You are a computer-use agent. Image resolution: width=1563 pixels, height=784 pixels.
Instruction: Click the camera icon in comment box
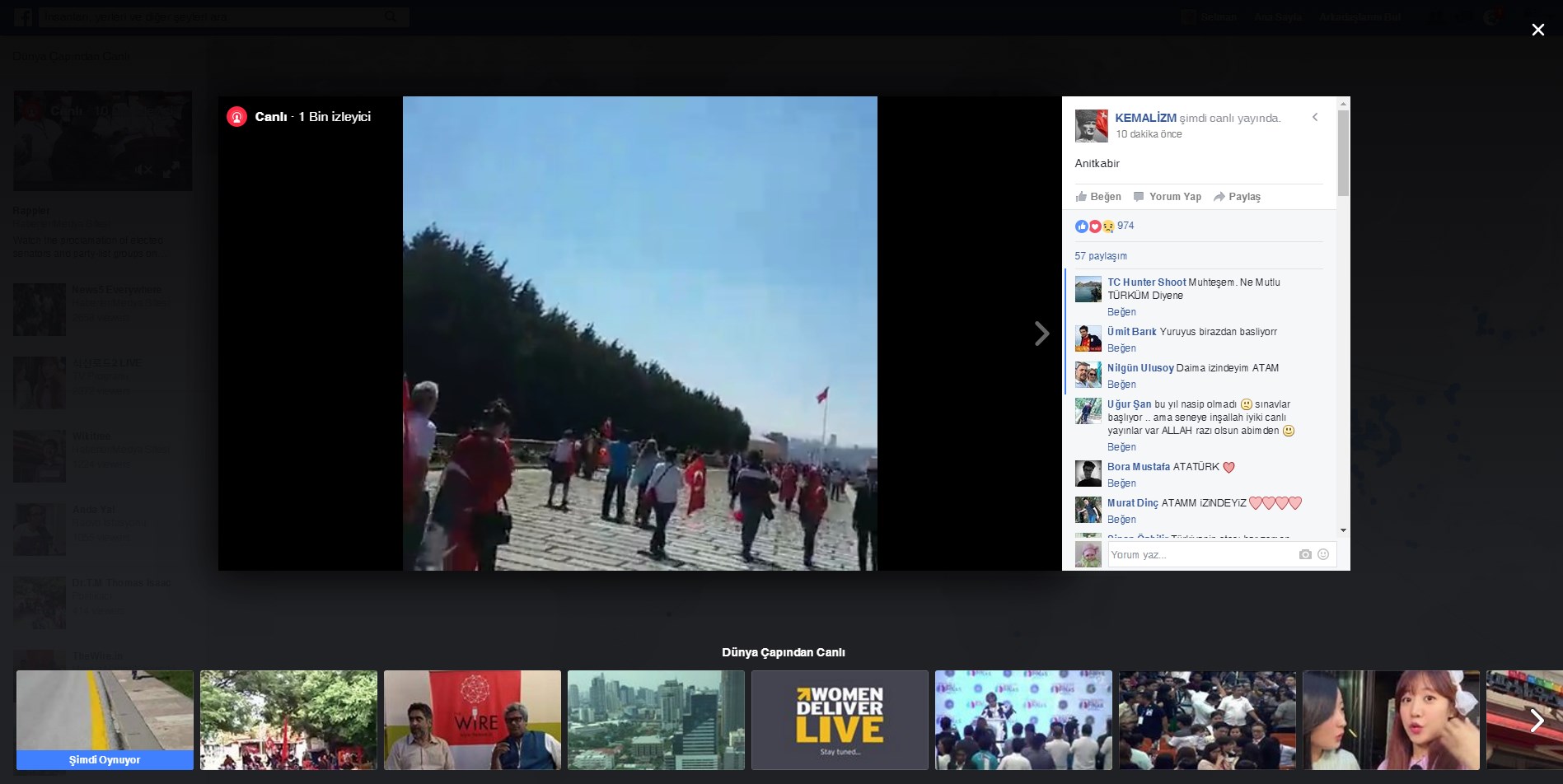pos(1304,555)
